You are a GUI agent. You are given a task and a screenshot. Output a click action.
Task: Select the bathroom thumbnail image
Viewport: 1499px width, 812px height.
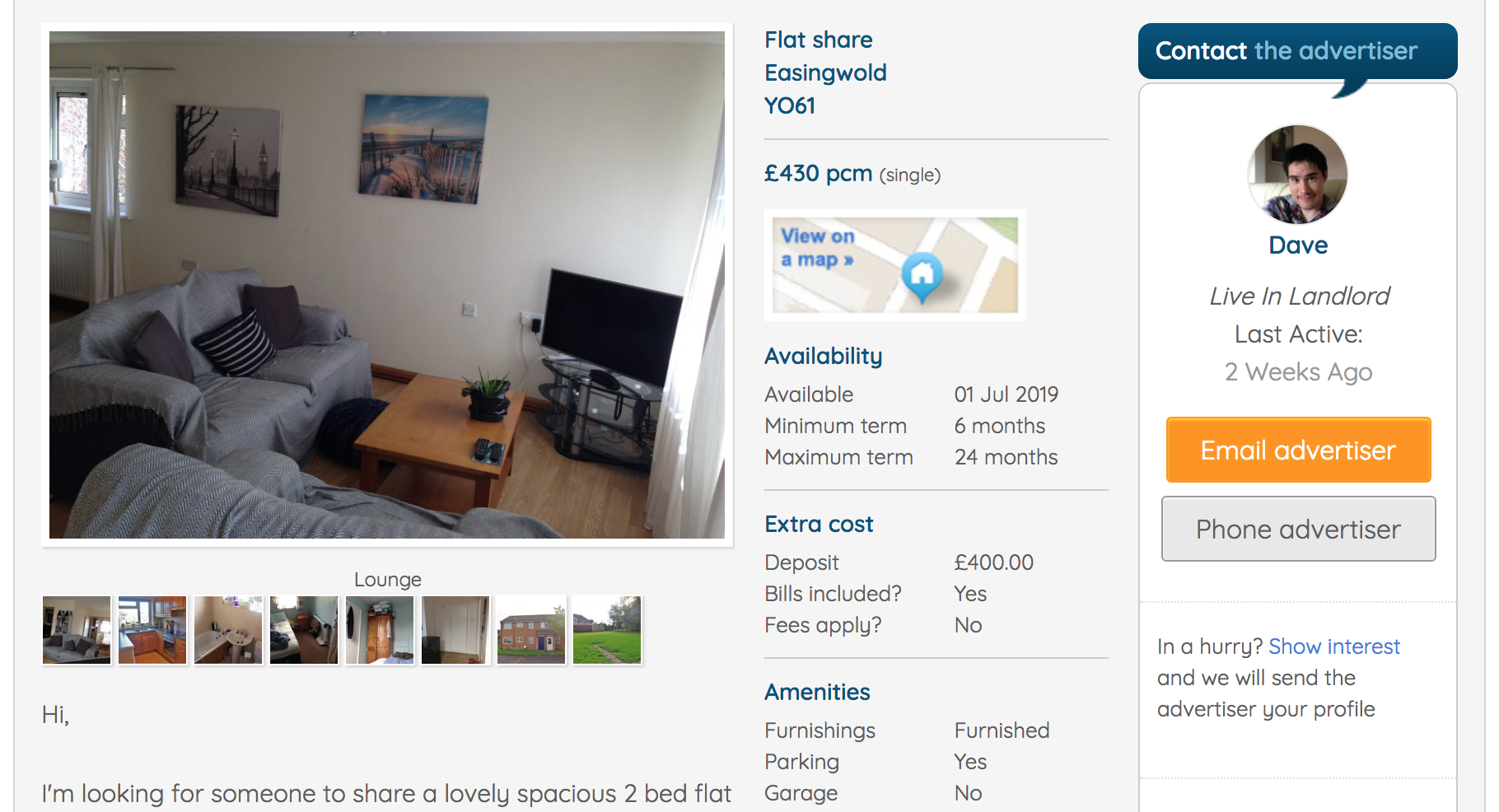[228, 630]
